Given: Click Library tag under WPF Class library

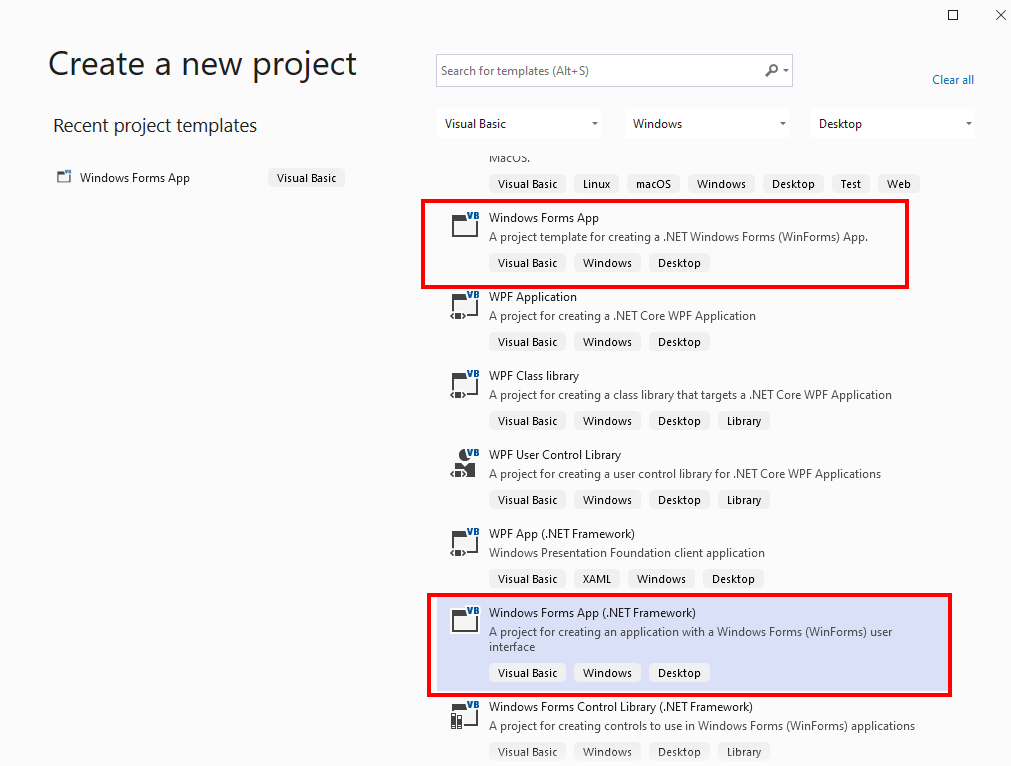Looking at the screenshot, I should (743, 421).
